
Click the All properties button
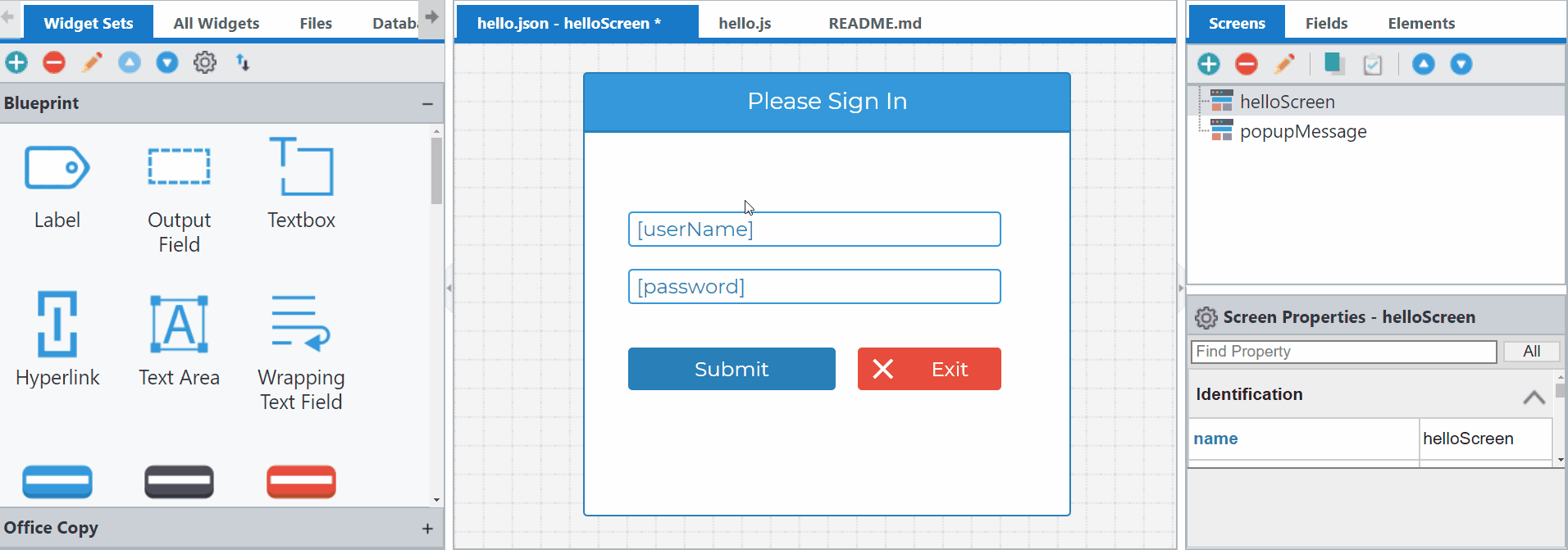click(x=1531, y=352)
